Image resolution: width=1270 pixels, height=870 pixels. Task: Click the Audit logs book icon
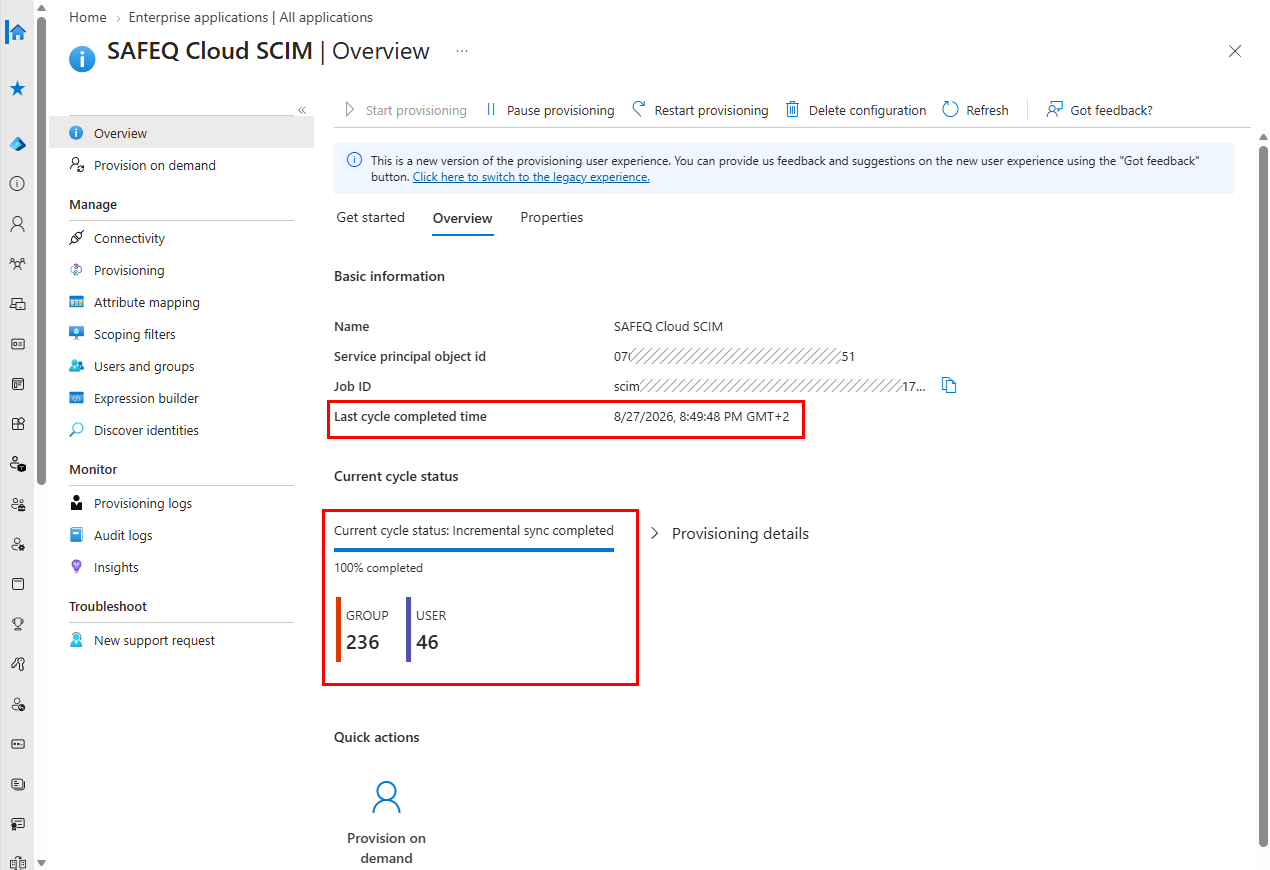76,535
